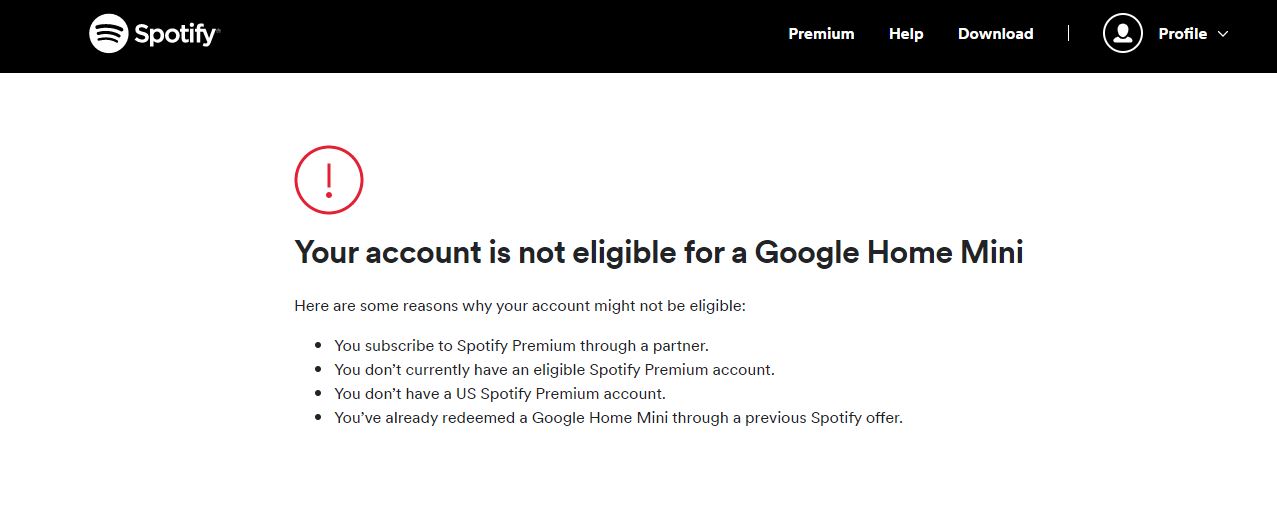Click blank white area below the reasons list
This screenshot has height=518, width=1277.
pos(638,475)
